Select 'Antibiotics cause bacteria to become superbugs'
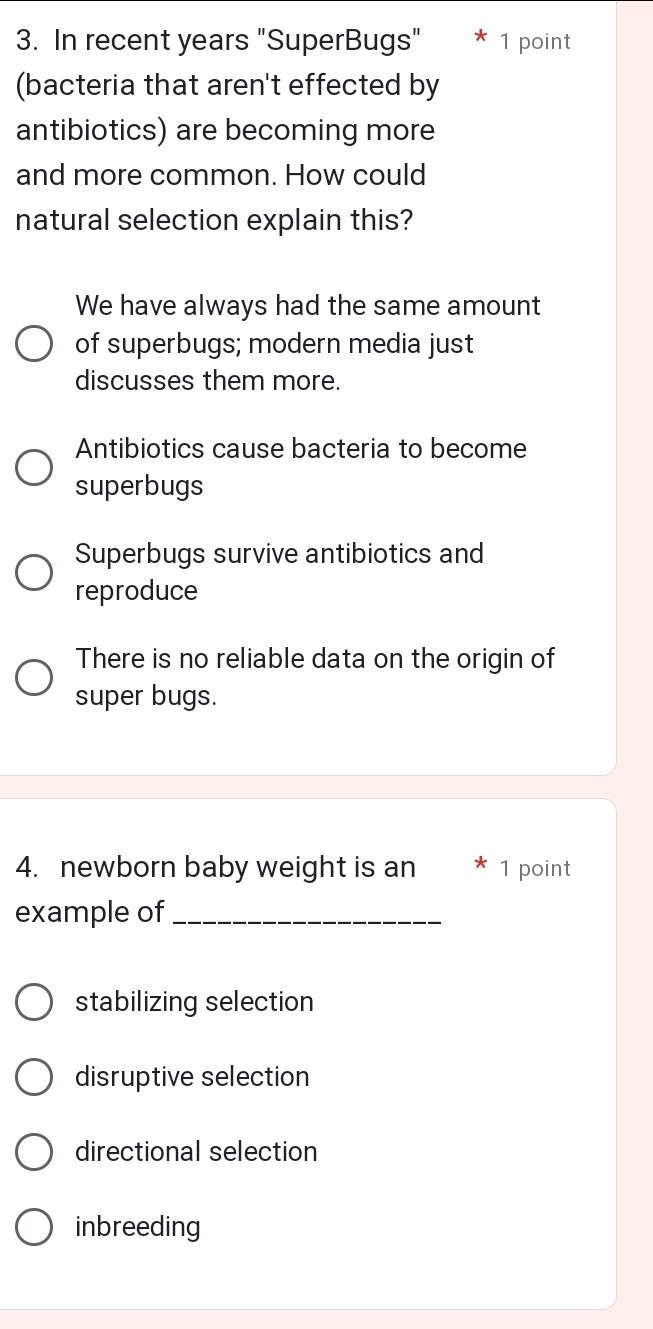Viewport: 653px width, 1329px height. pyautogui.click(x=33, y=466)
